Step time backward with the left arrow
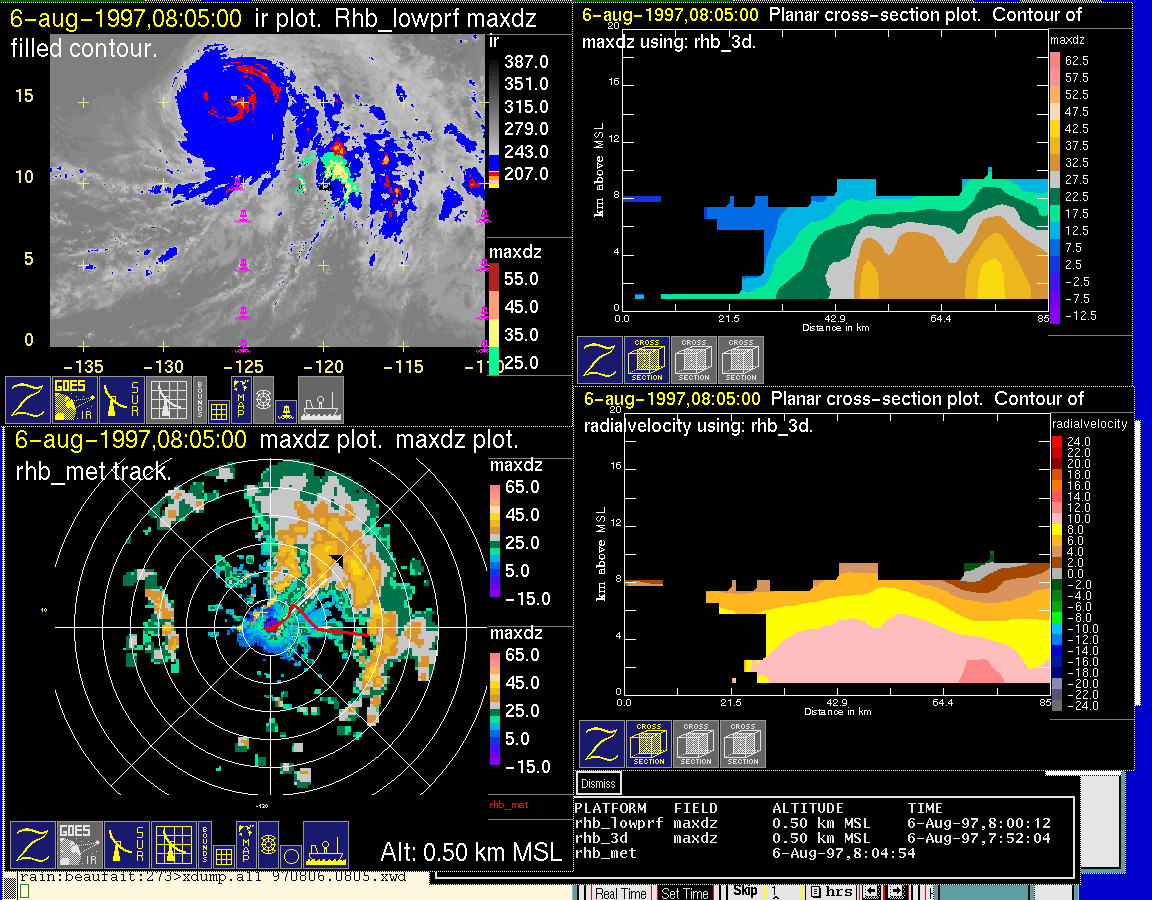Image resolution: width=1152 pixels, height=900 pixels. coord(871,892)
